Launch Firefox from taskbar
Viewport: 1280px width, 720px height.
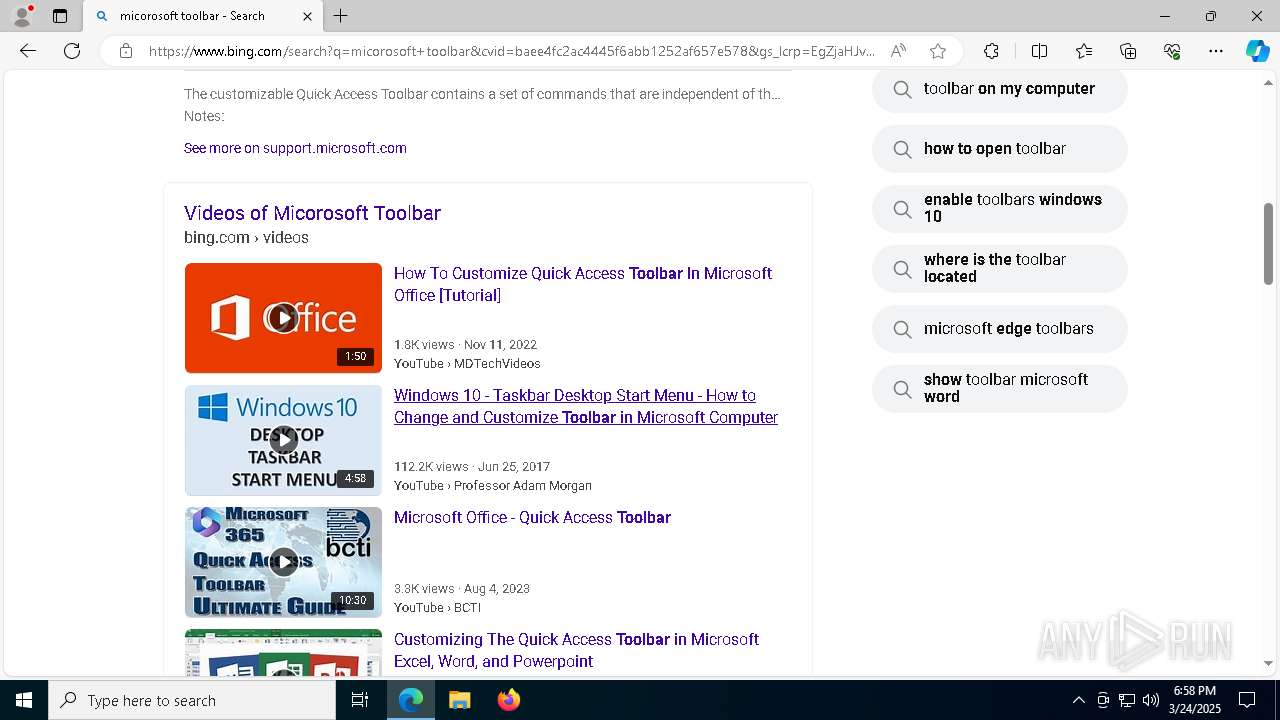(509, 700)
